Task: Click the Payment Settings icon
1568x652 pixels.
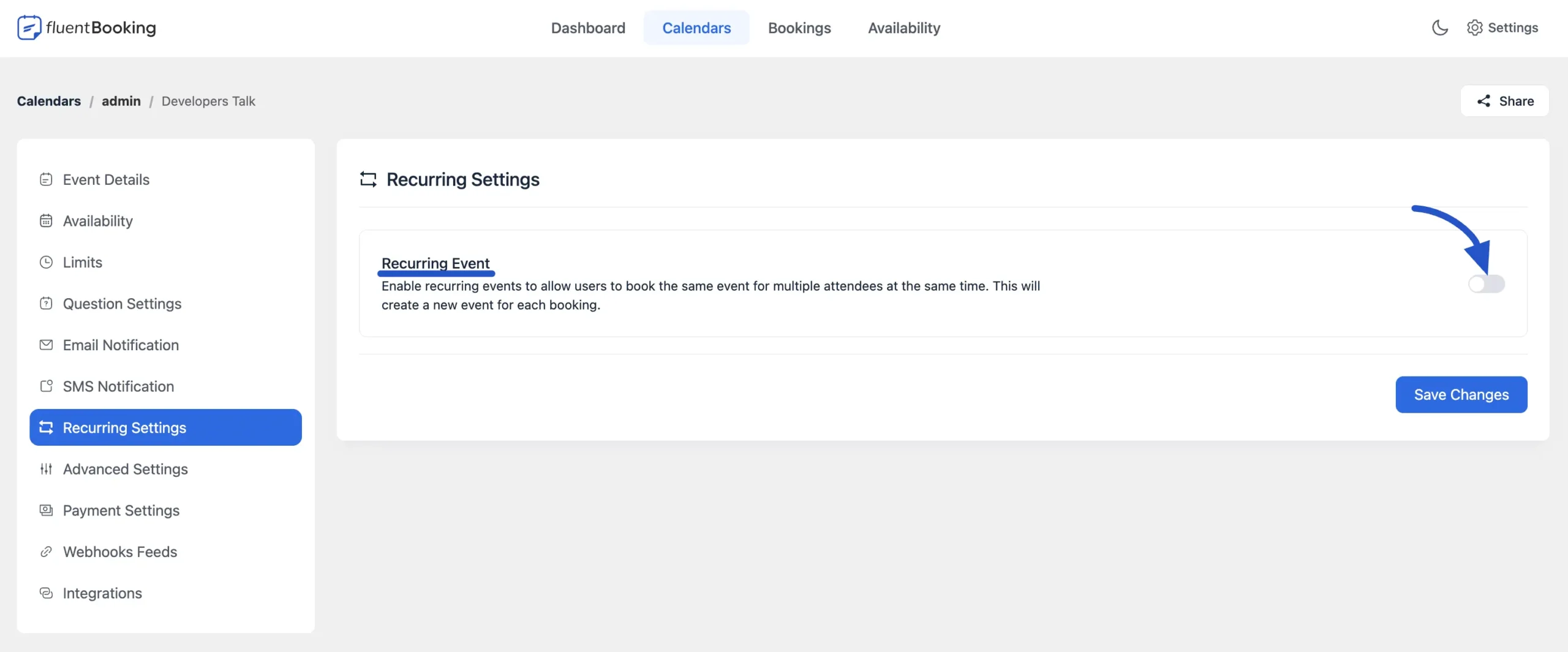Action: pyautogui.click(x=46, y=510)
